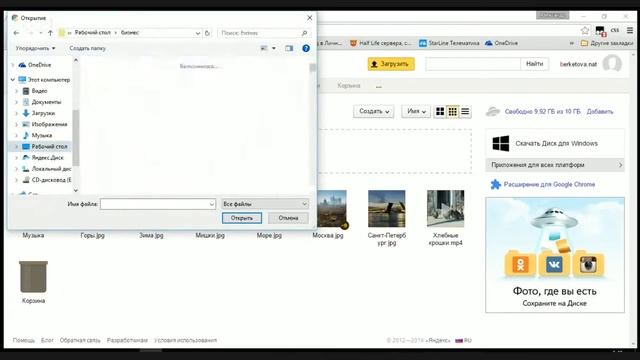The image size is (640, 360).
Task: Expand the Видео tree node
Action: point(17,91)
